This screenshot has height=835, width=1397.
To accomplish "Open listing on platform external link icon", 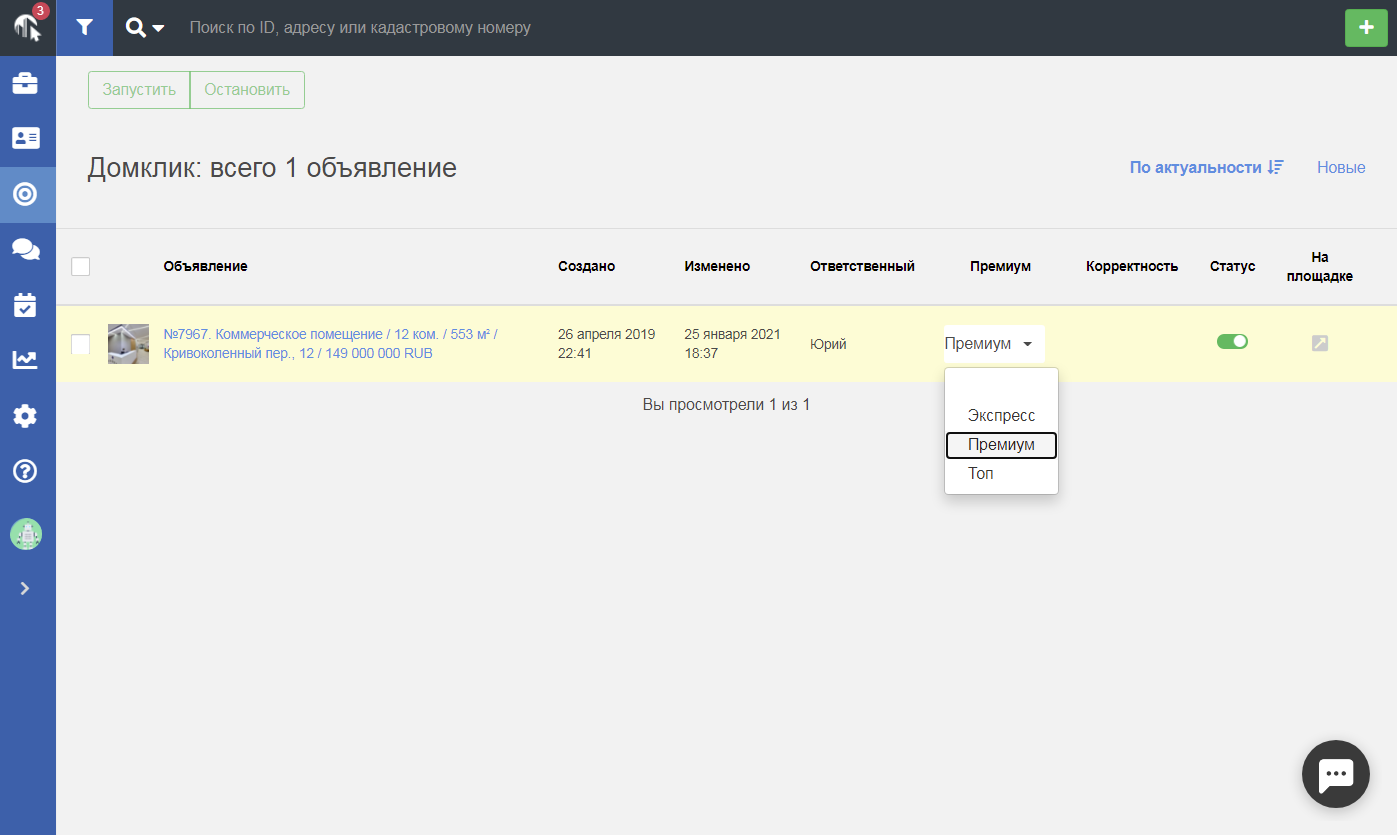I will (1320, 343).
